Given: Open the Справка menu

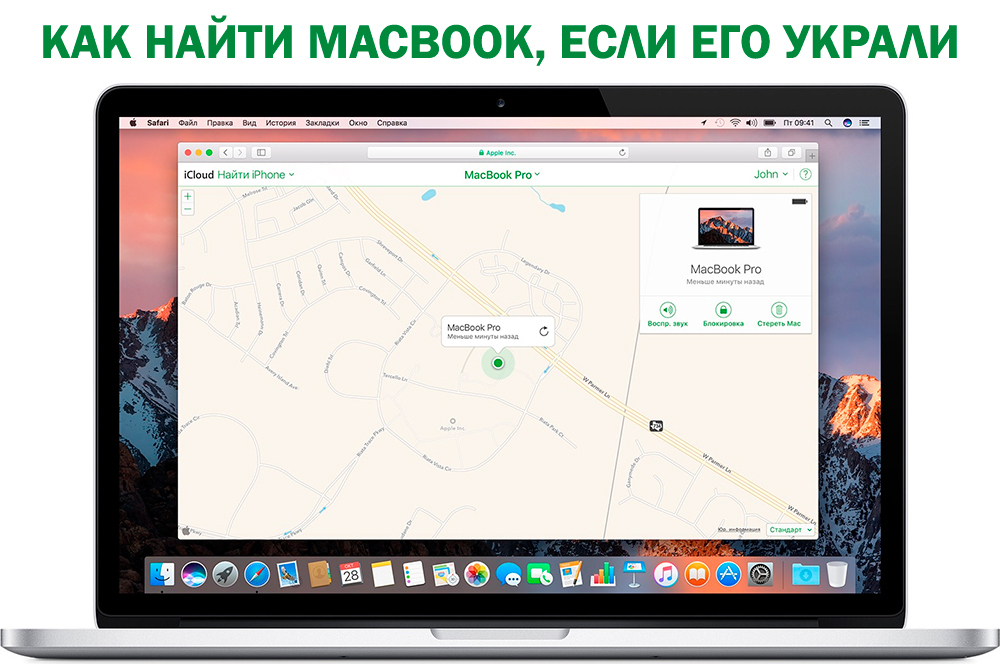Looking at the screenshot, I should 392,122.
